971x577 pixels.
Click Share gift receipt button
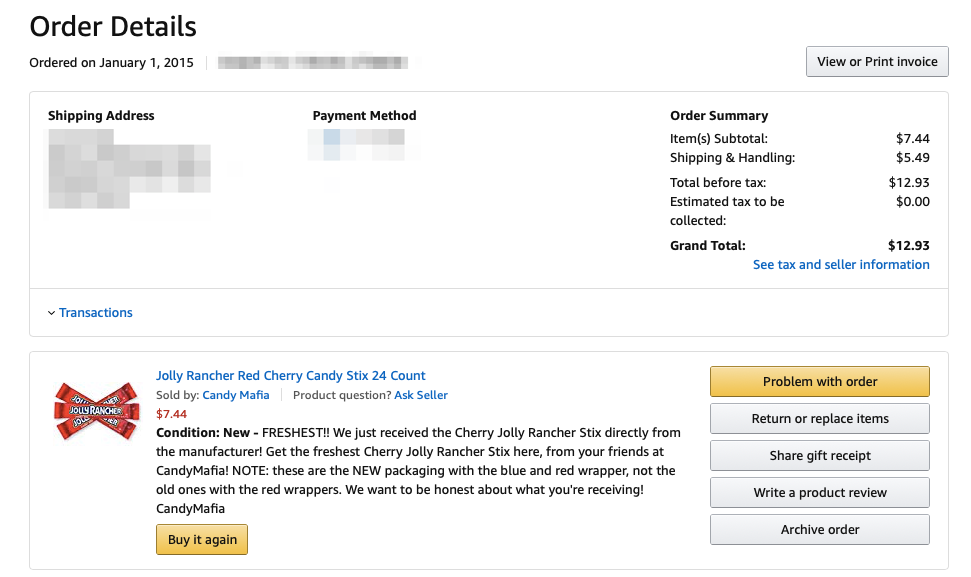tap(820, 456)
